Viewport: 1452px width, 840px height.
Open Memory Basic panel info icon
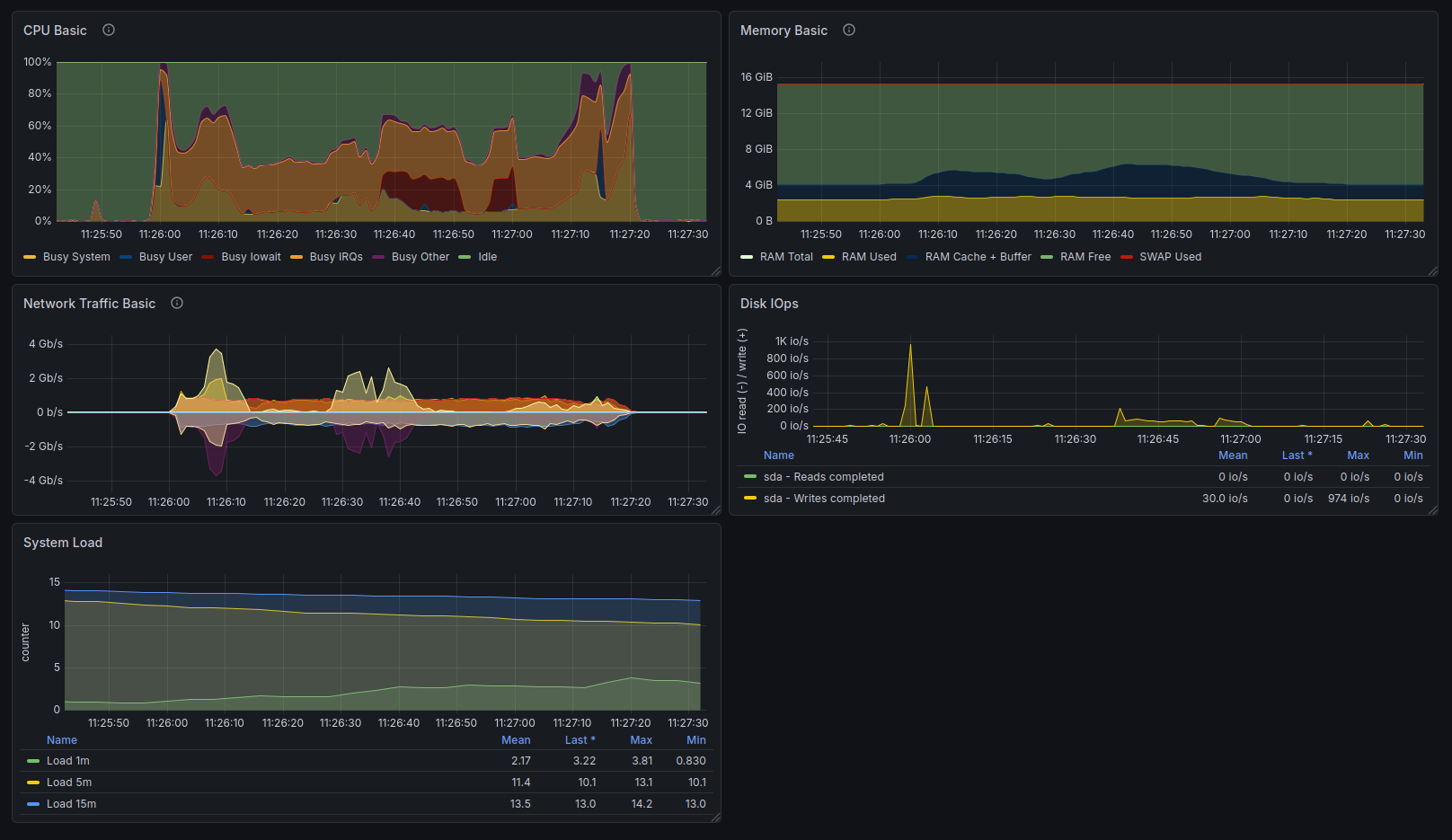click(849, 30)
